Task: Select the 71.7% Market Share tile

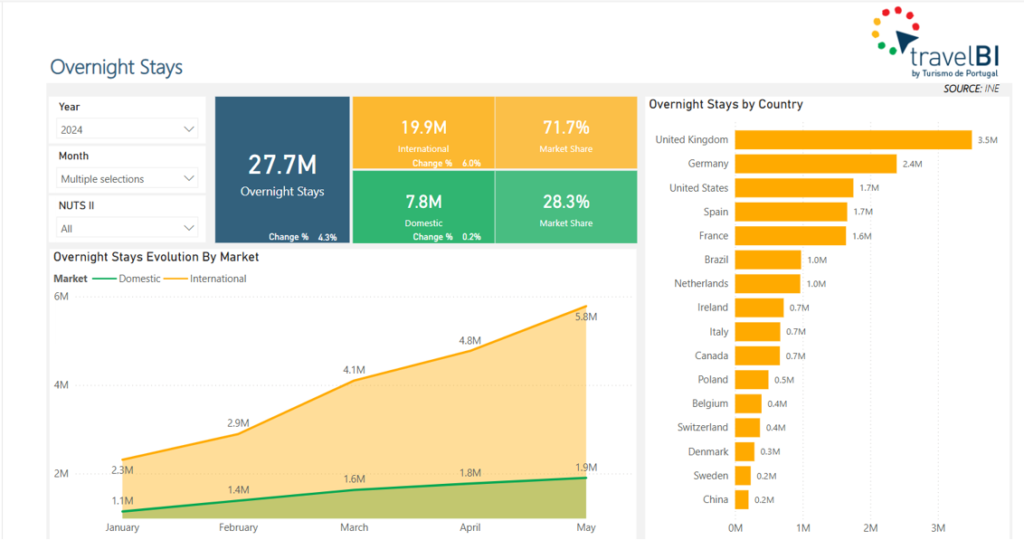Action: click(566, 132)
